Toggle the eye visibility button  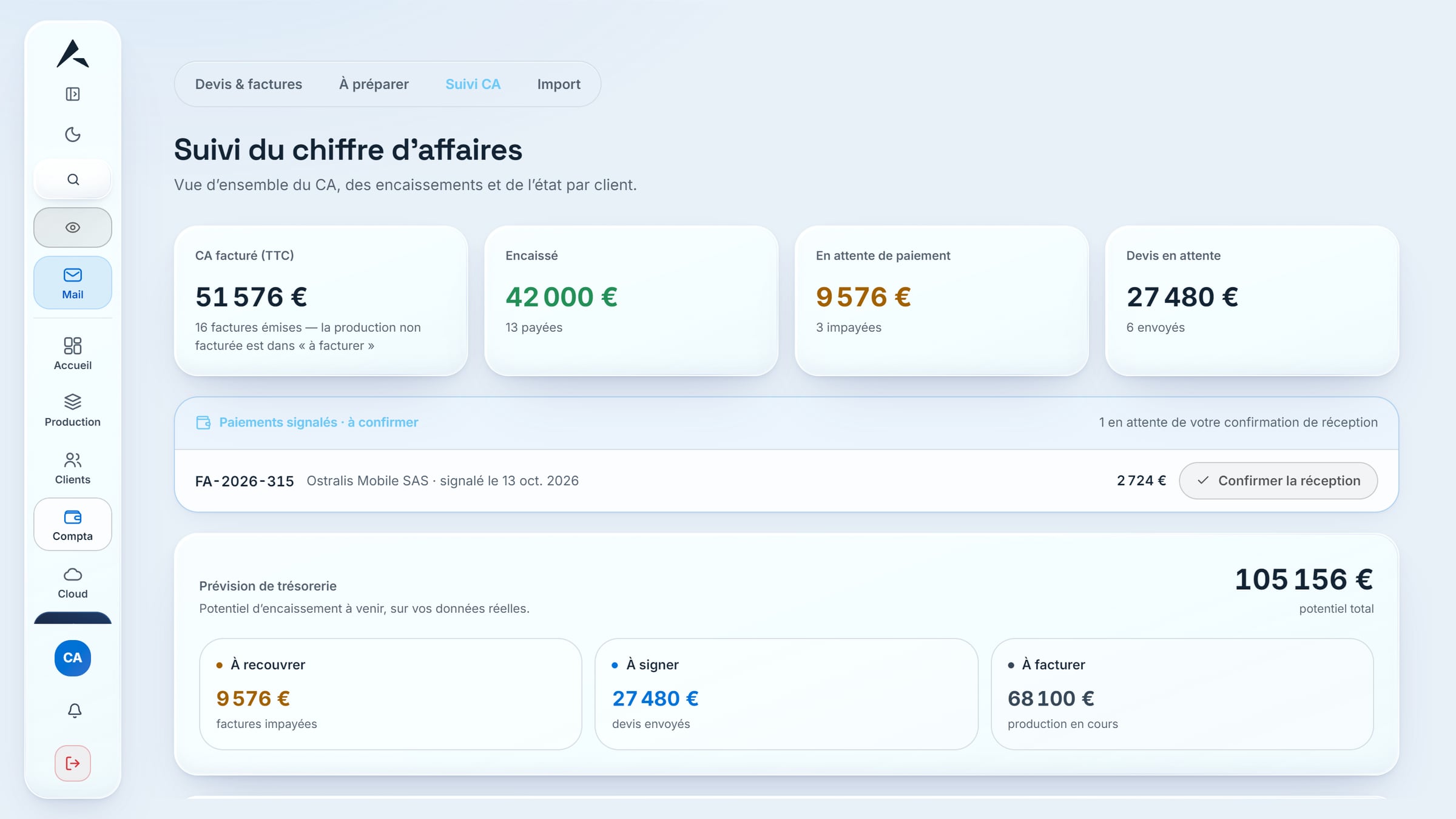[73, 227]
